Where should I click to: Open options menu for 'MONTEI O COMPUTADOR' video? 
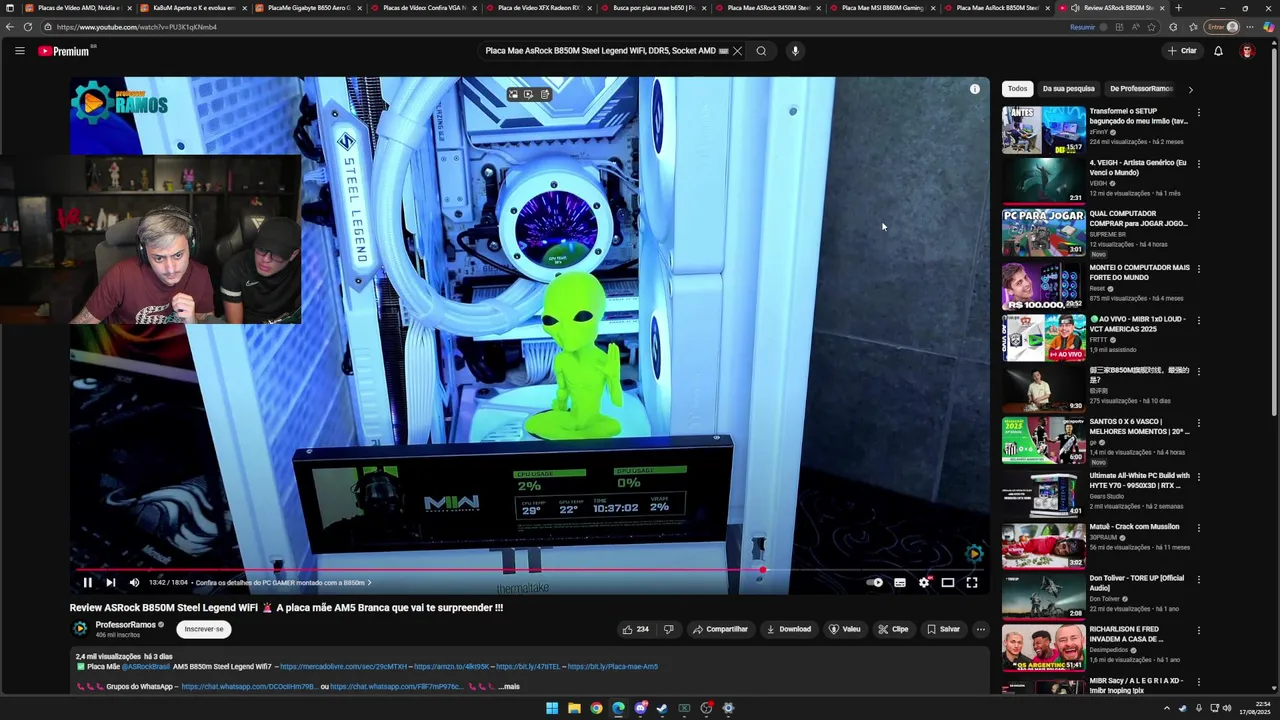pos(1198,269)
